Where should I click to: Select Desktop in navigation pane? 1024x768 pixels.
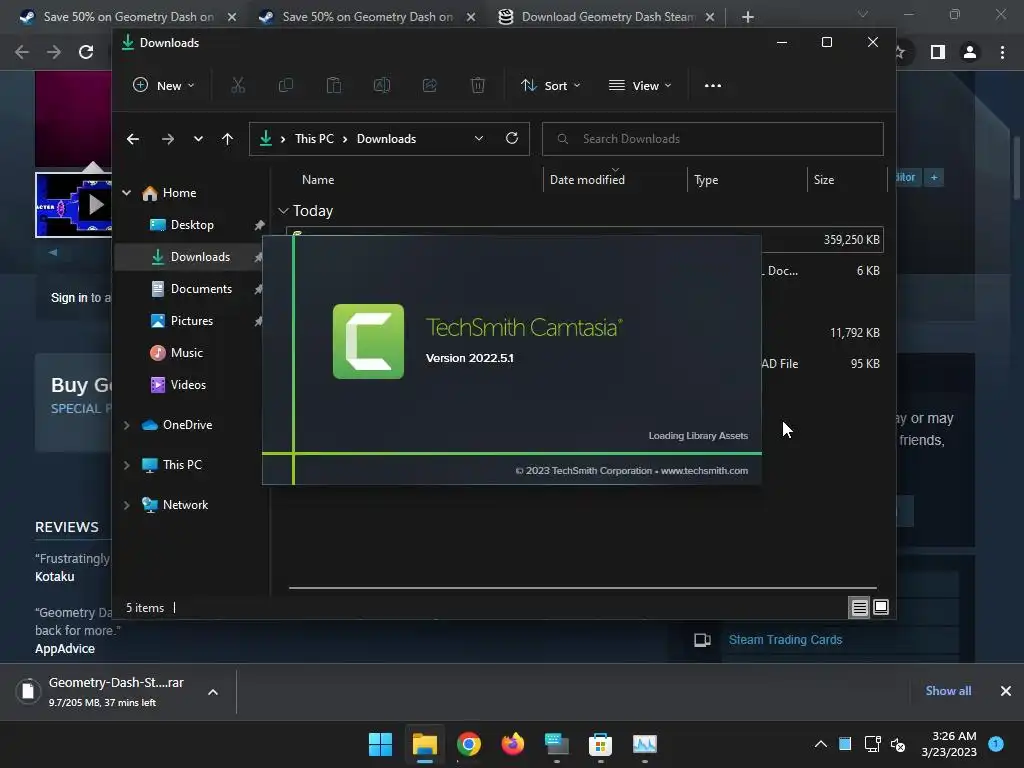tap(192, 225)
